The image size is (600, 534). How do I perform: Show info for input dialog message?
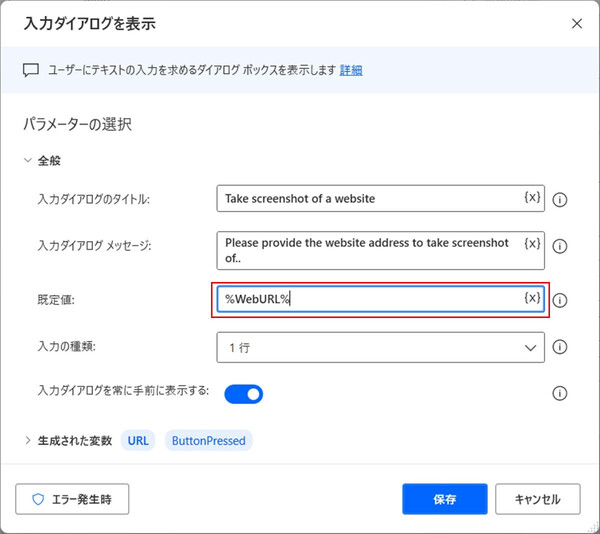tap(560, 246)
